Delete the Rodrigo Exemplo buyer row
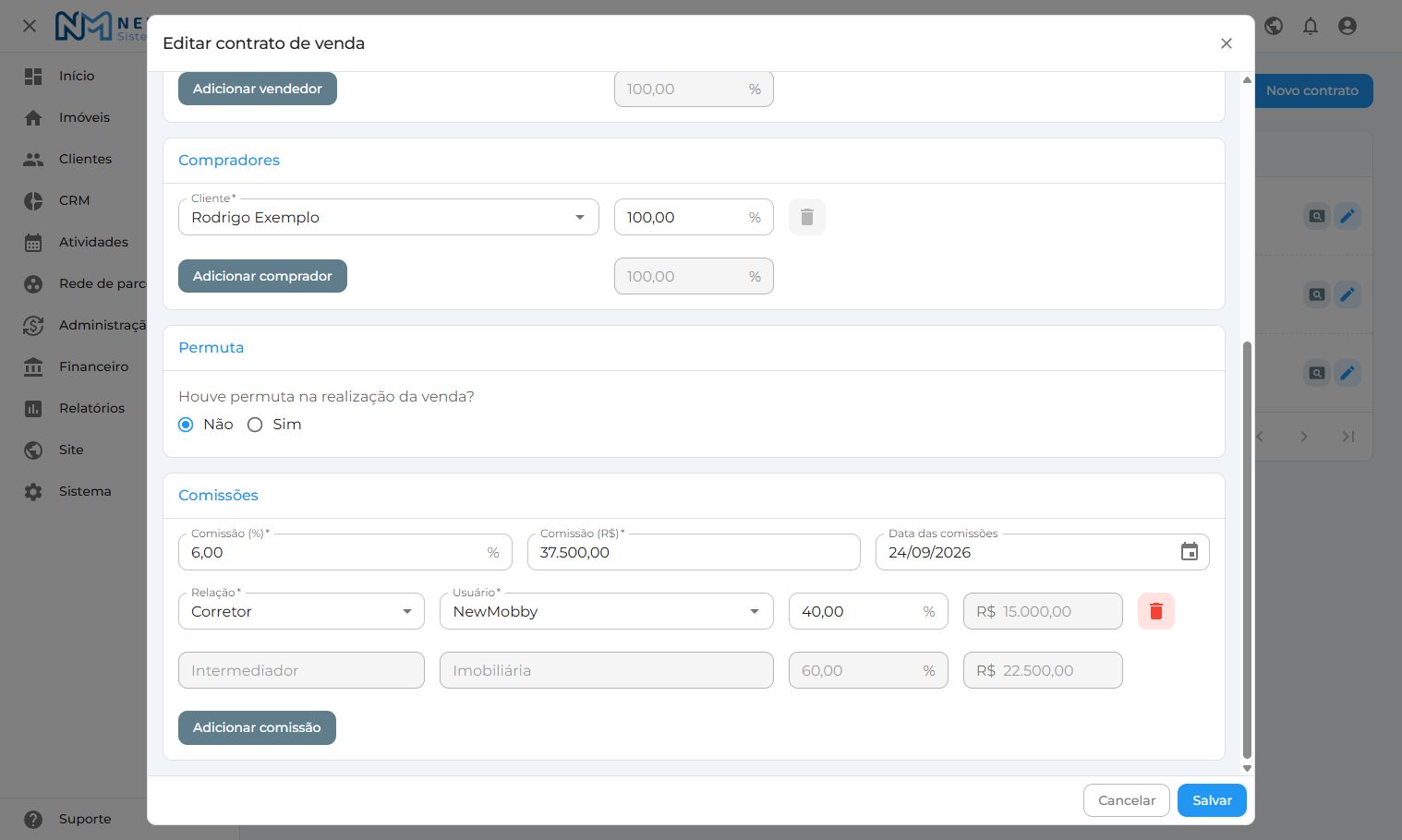The height and width of the screenshot is (840, 1402). click(x=806, y=217)
